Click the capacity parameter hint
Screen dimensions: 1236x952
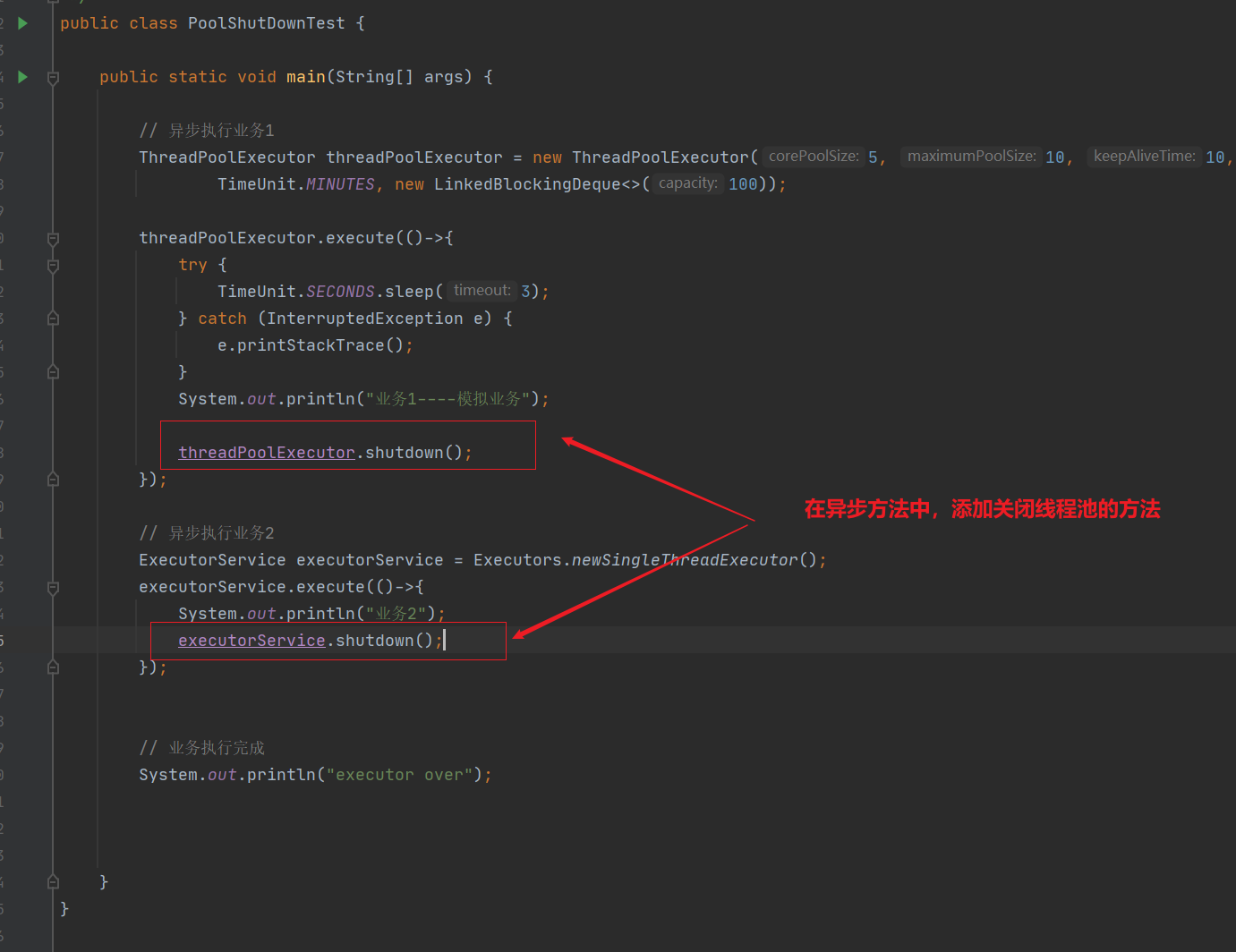[x=687, y=183]
